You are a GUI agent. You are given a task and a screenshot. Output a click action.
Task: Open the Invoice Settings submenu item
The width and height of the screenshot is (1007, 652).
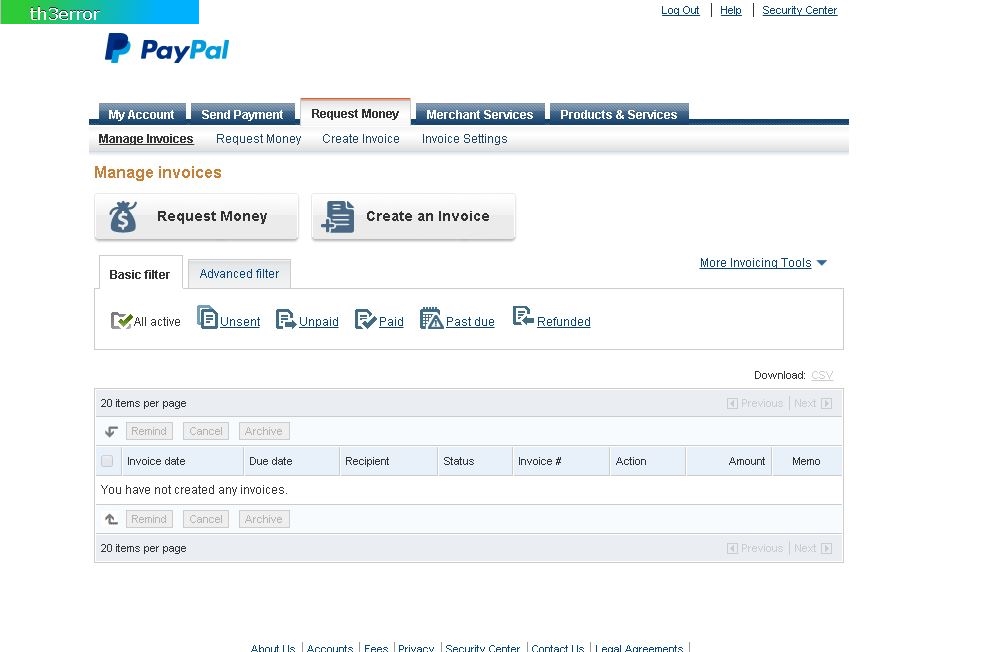click(x=464, y=139)
